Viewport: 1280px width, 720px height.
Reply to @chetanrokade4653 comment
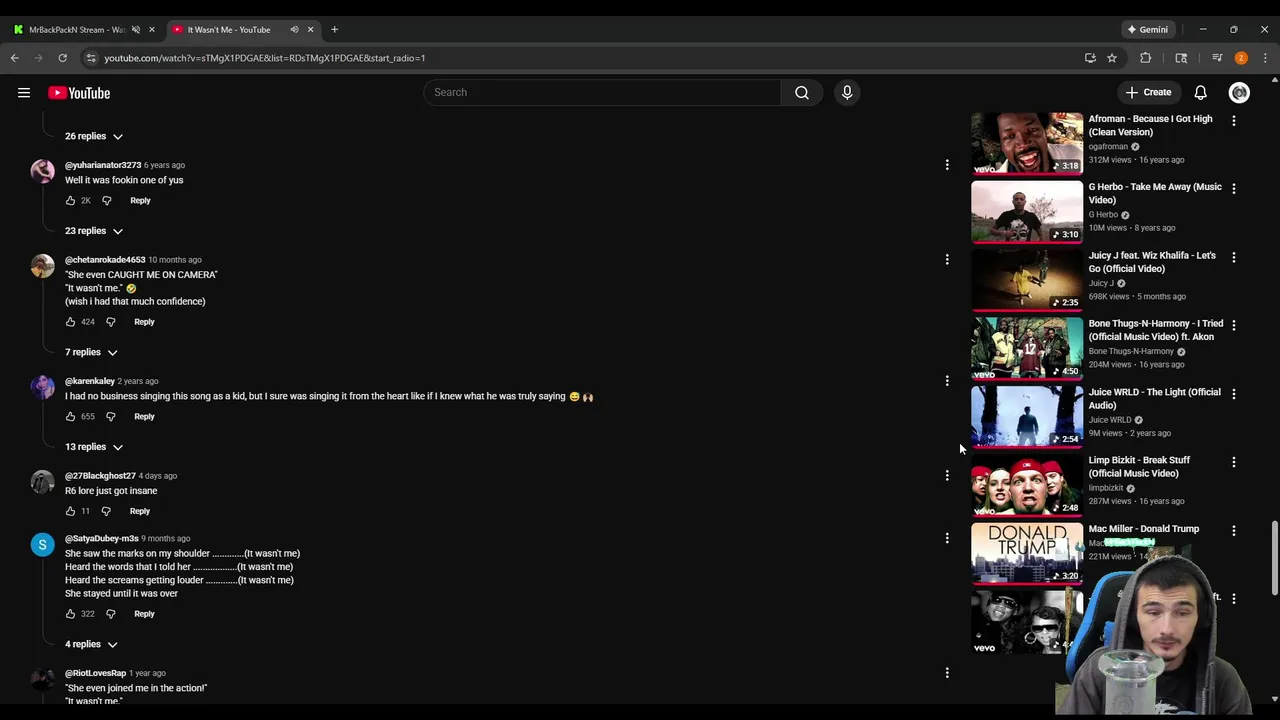point(144,322)
